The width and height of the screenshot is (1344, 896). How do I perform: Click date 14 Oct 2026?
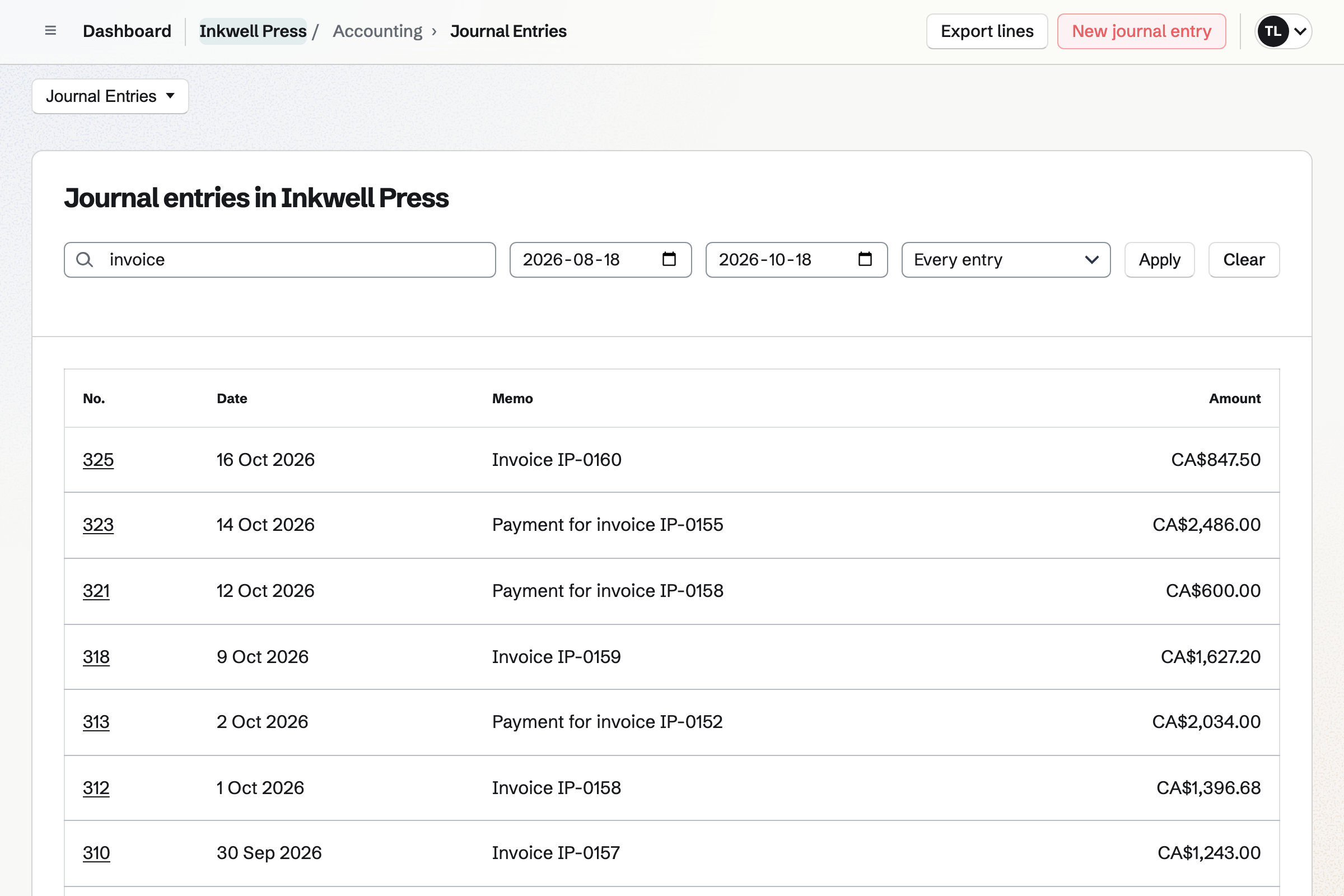pyautogui.click(x=265, y=525)
